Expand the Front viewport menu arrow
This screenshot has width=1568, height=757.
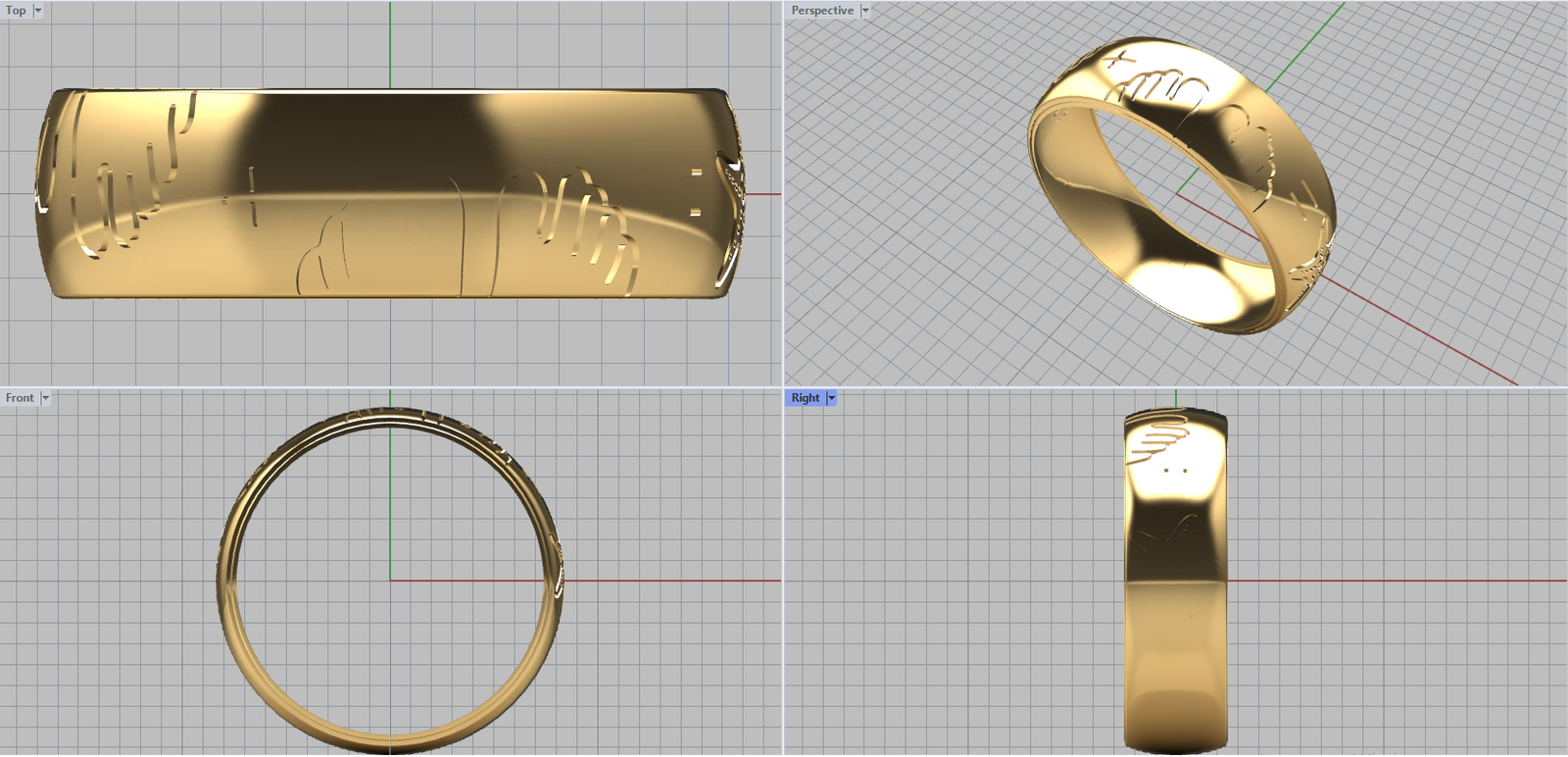45,398
